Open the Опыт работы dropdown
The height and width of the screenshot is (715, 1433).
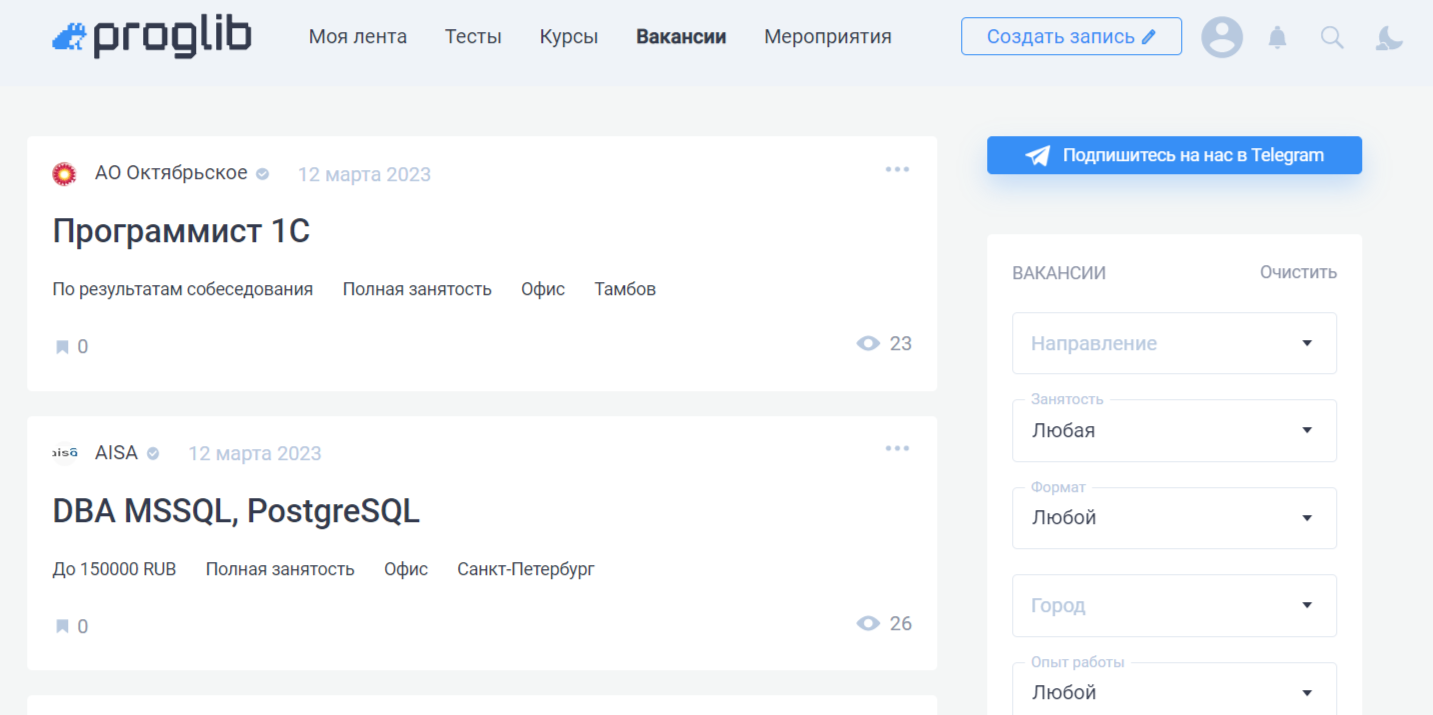[x=1173, y=691]
